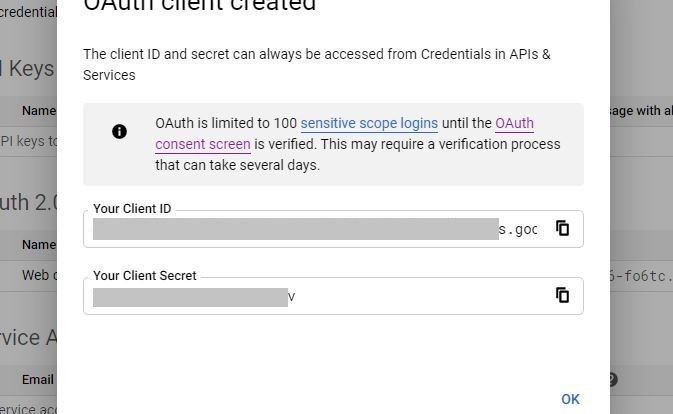673x414 pixels.
Task: Select the Web client row in background
Action: [28, 275]
